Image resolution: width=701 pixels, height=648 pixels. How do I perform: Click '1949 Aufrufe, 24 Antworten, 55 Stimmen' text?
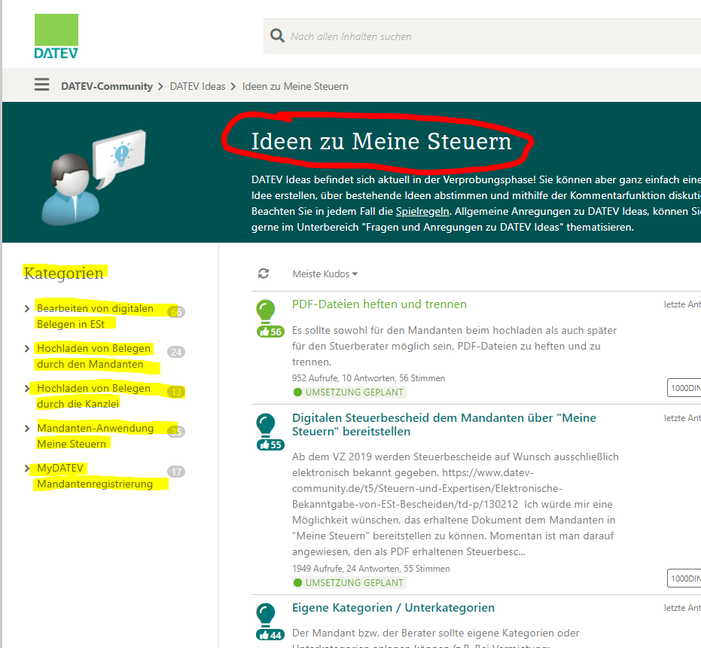tap(371, 568)
